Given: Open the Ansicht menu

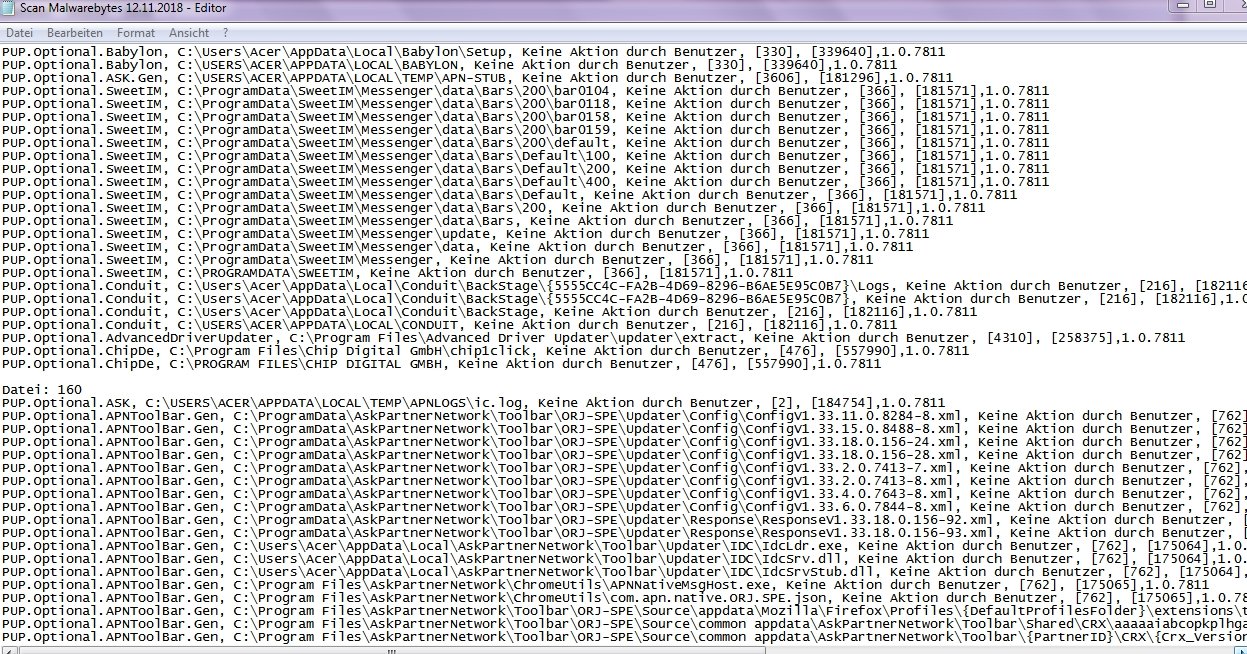Looking at the screenshot, I should pyautogui.click(x=189, y=33).
